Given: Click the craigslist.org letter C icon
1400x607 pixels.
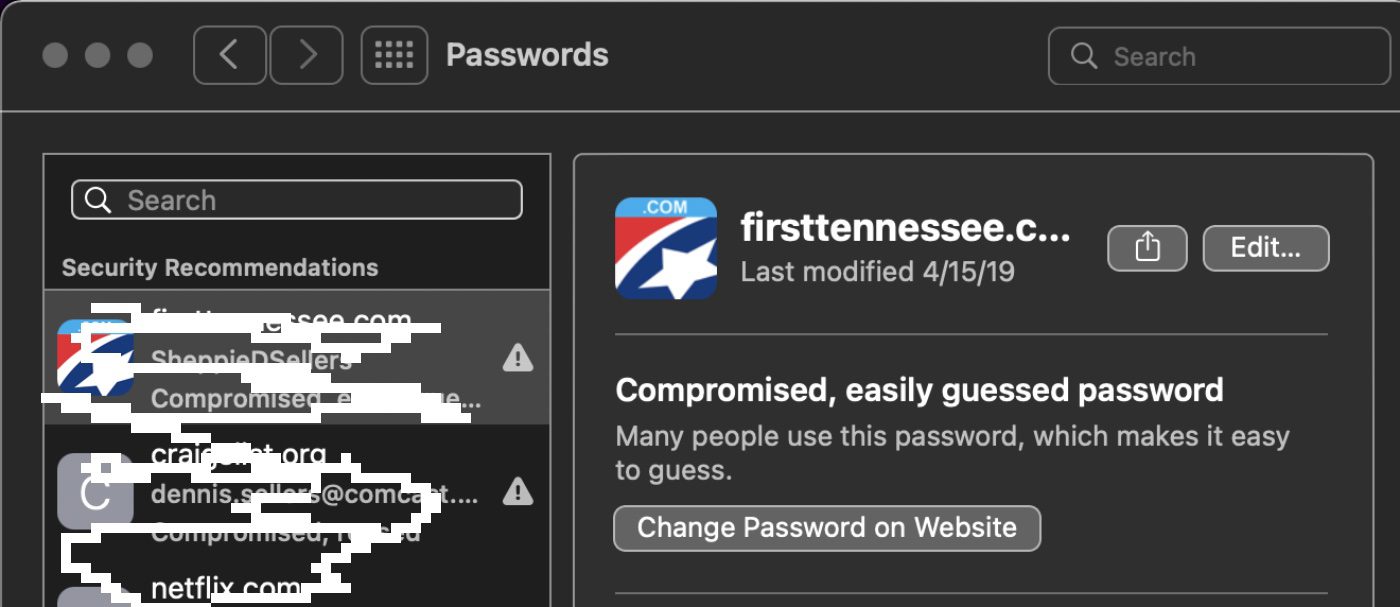Looking at the screenshot, I should pos(95,491).
